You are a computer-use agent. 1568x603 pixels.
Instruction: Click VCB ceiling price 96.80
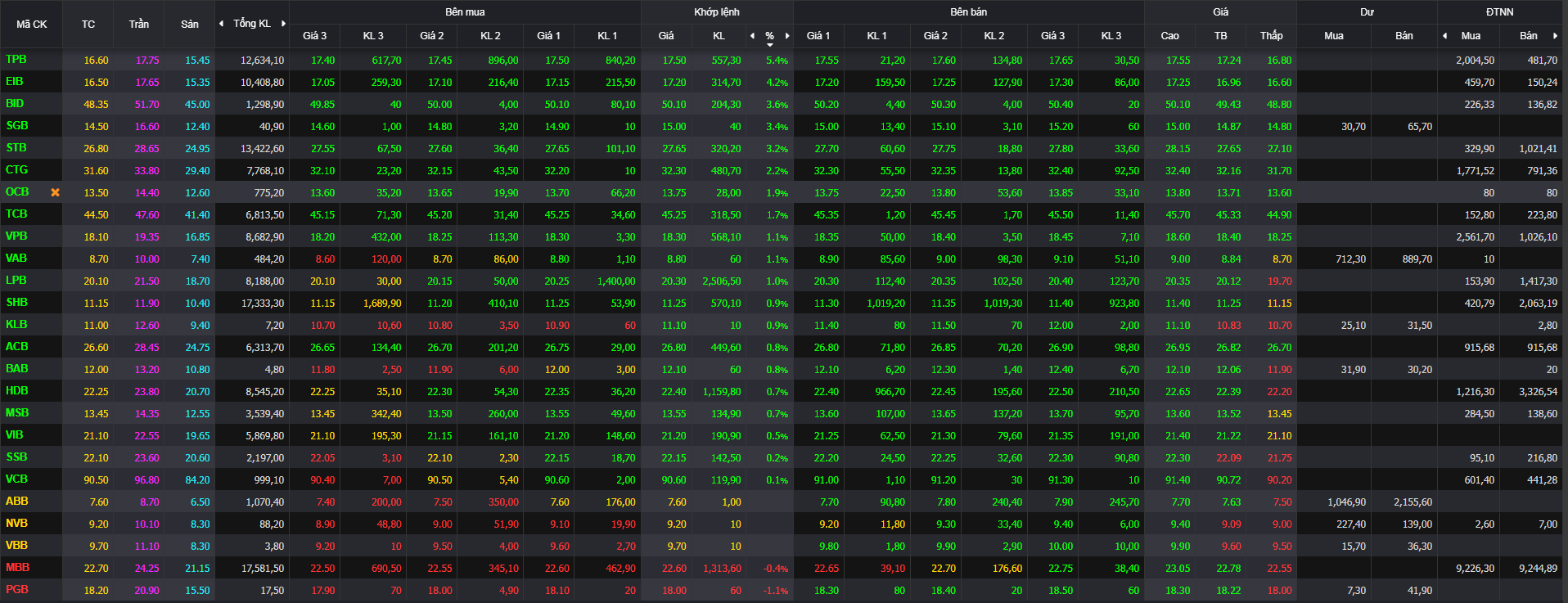click(146, 480)
